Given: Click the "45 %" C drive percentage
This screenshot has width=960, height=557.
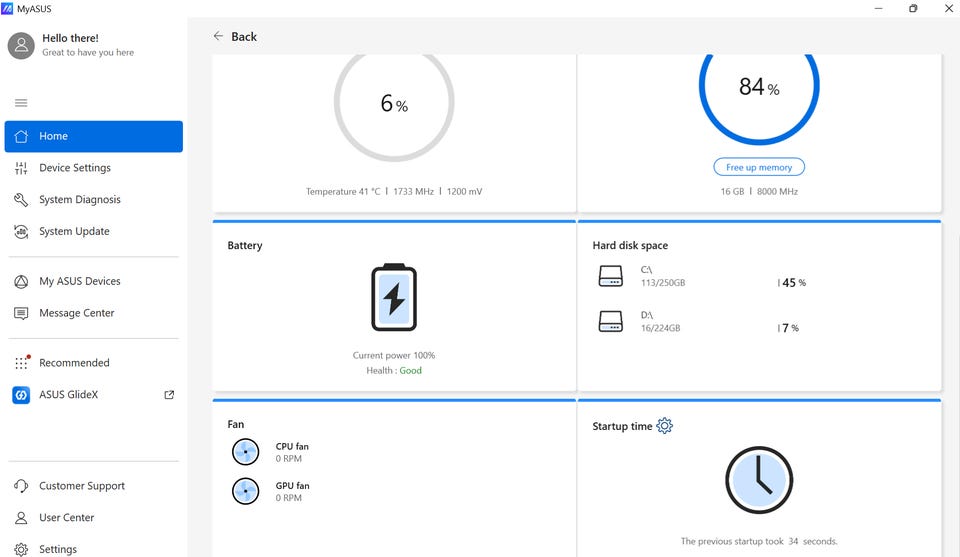Looking at the screenshot, I should click(794, 283).
